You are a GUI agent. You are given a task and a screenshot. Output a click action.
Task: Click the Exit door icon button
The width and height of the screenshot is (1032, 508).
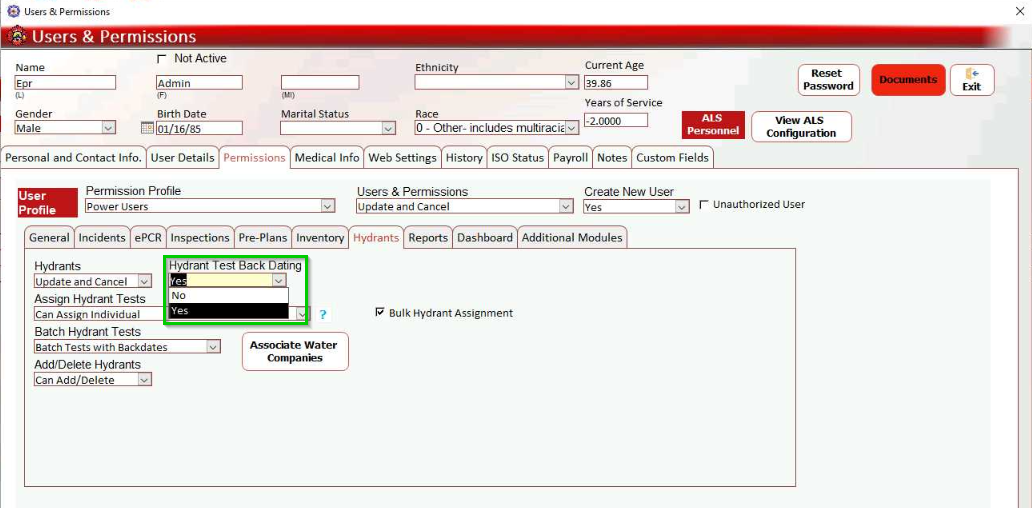tap(971, 80)
